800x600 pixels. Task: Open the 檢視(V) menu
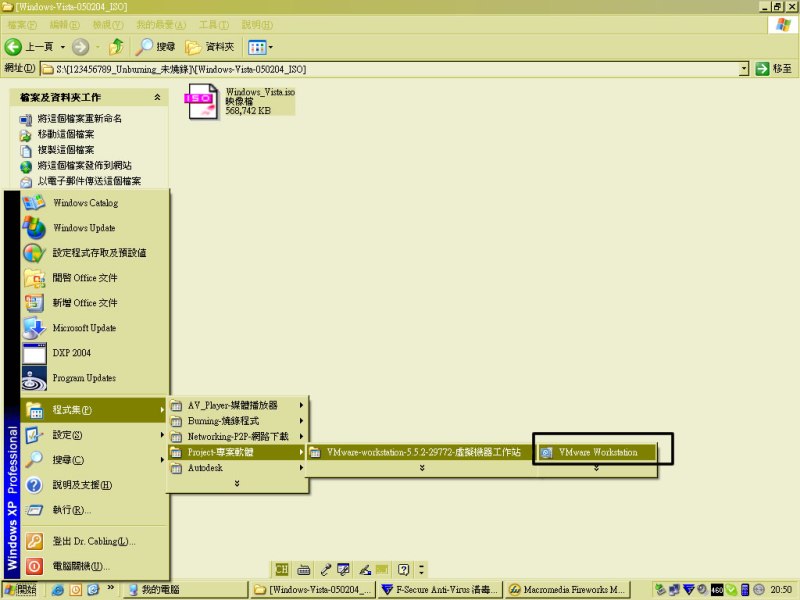pyautogui.click(x=108, y=24)
